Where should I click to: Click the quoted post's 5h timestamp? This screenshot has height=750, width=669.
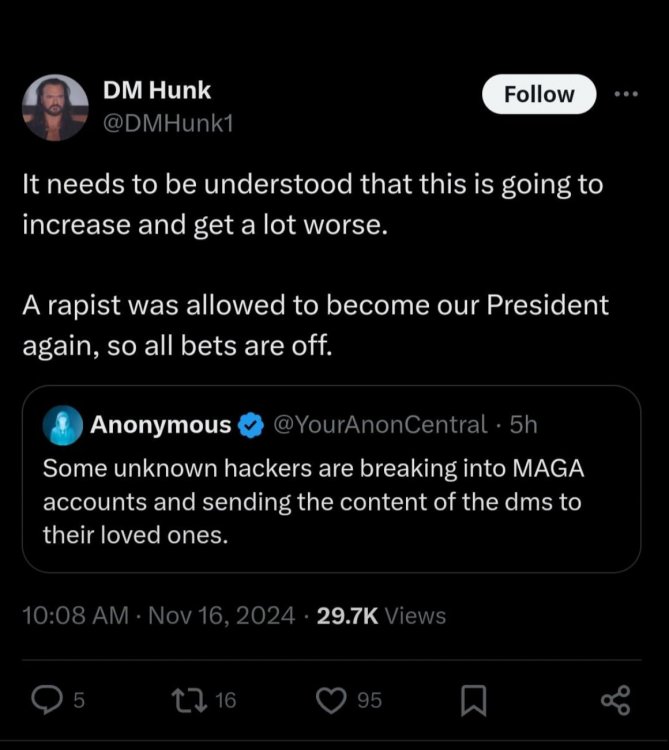(523, 425)
